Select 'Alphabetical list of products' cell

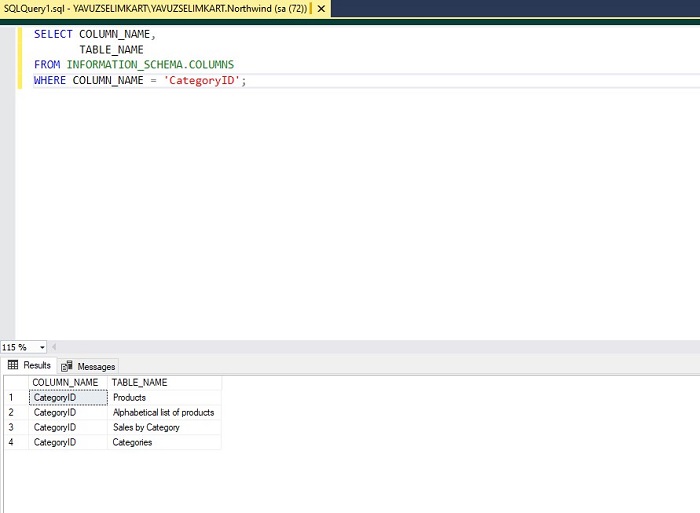[164, 413]
